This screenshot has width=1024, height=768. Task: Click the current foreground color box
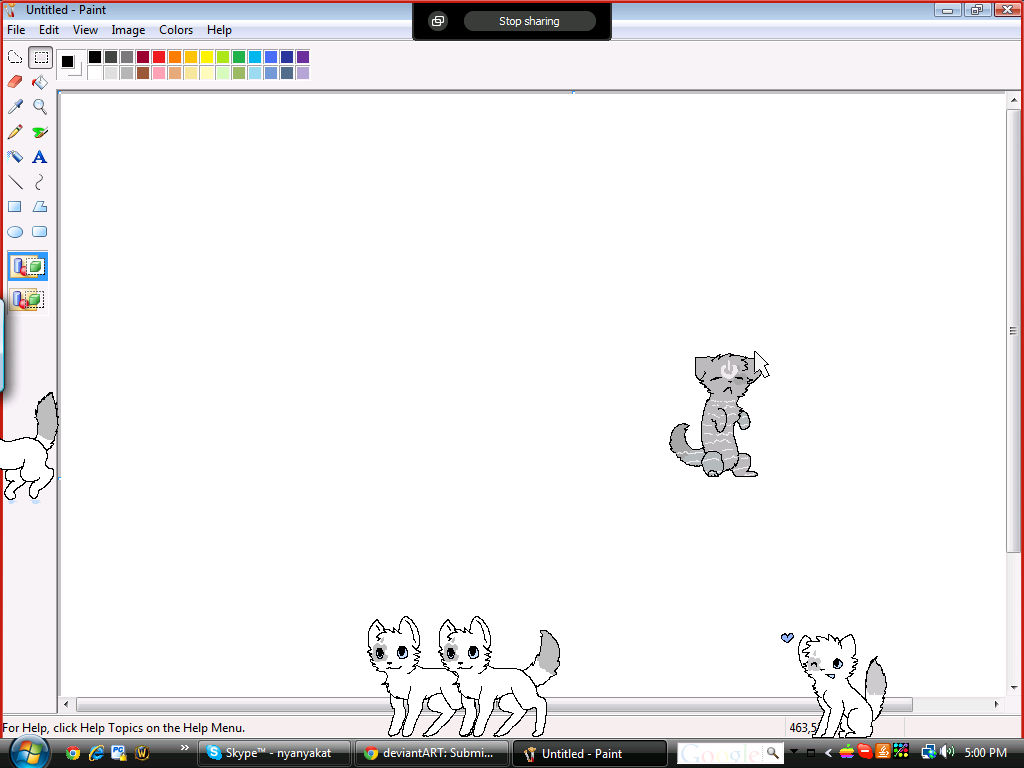[x=67, y=61]
